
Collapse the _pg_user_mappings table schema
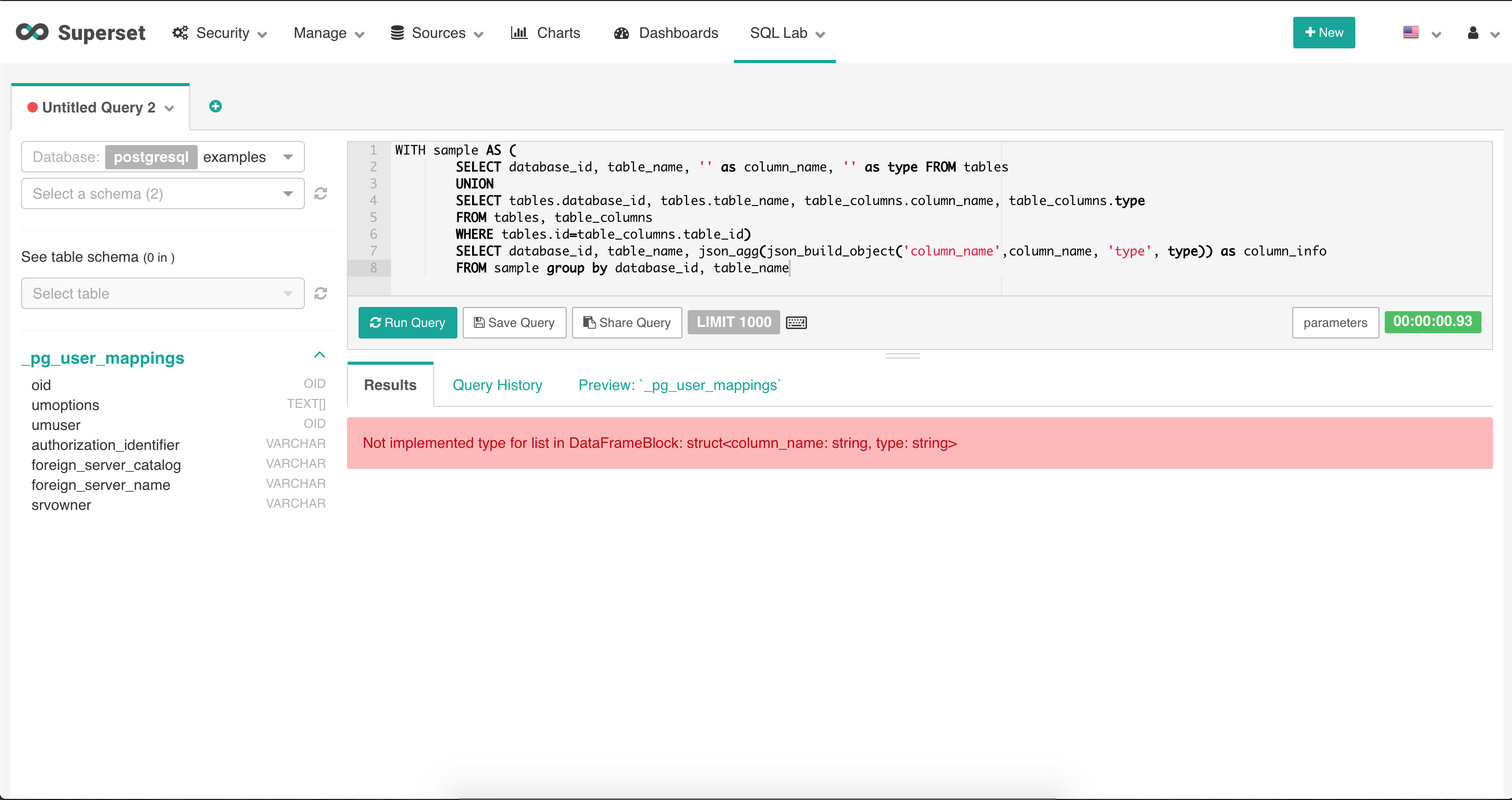[319, 355]
